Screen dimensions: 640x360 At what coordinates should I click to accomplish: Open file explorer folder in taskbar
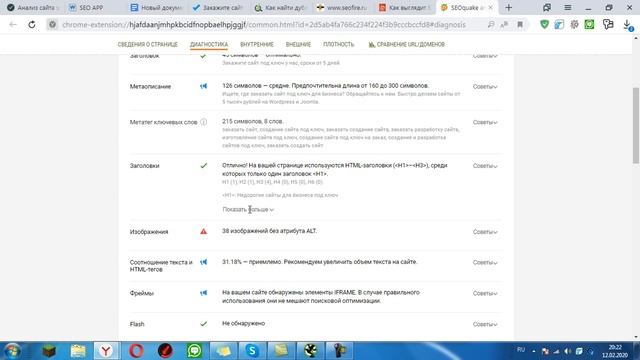(x=78, y=351)
